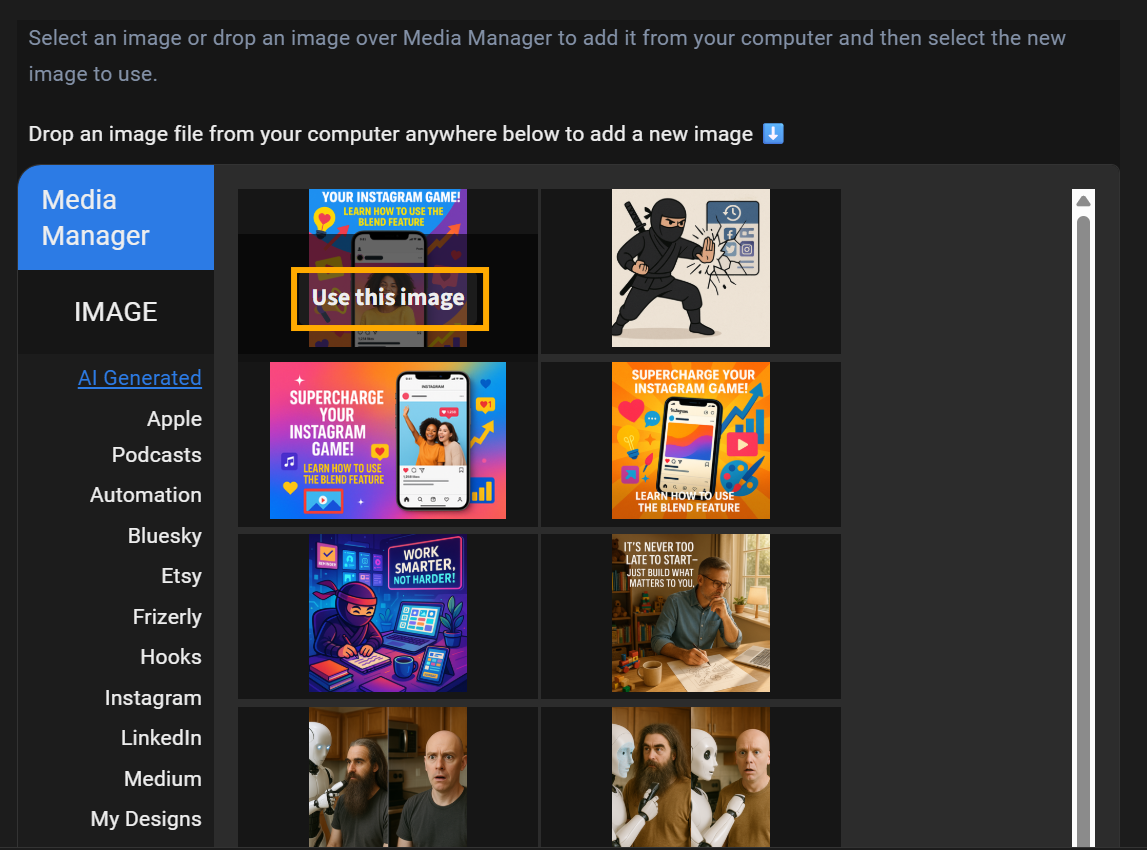This screenshot has width=1147, height=850.
Task: Select the Etsy category
Action: click(x=181, y=576)
